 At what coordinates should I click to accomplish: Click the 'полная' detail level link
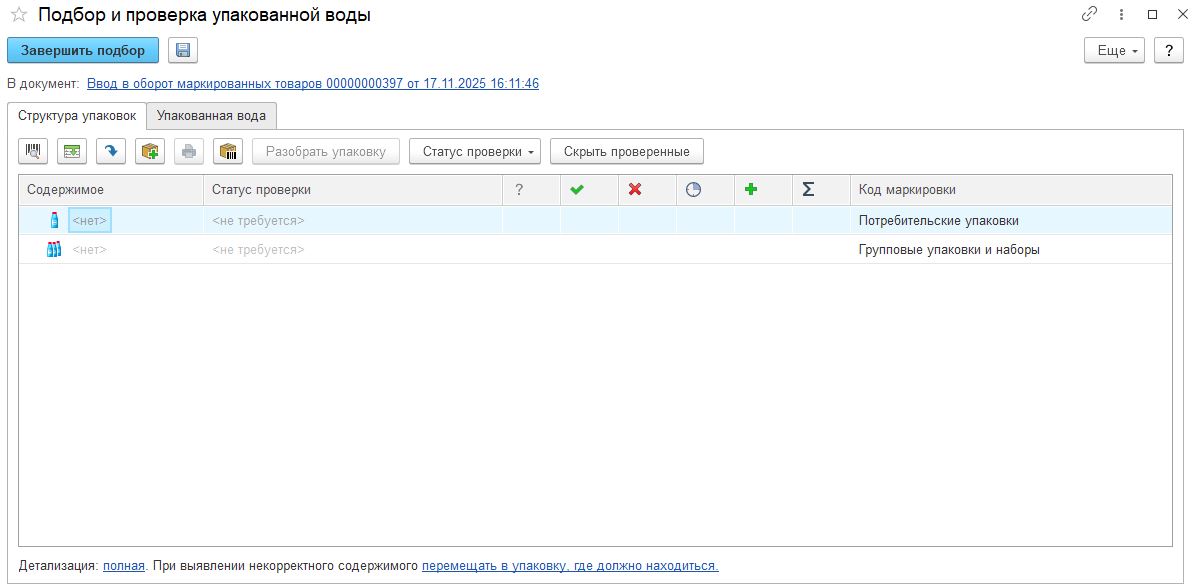[124, 565]
